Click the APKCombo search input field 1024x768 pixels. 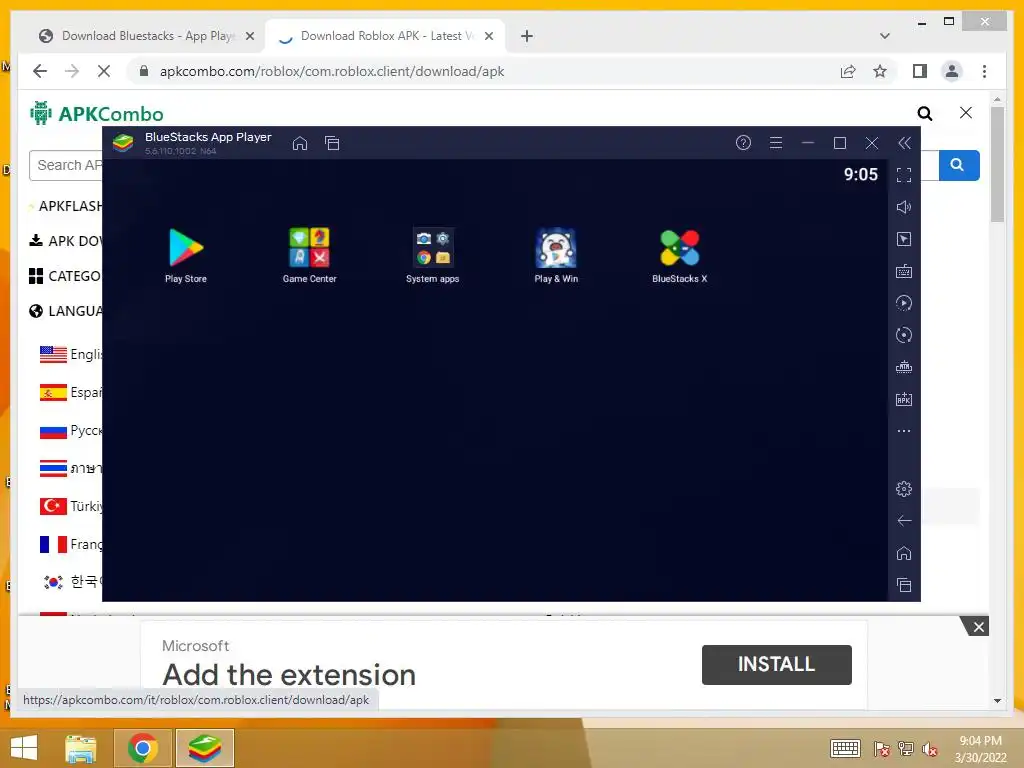(65, 165)
